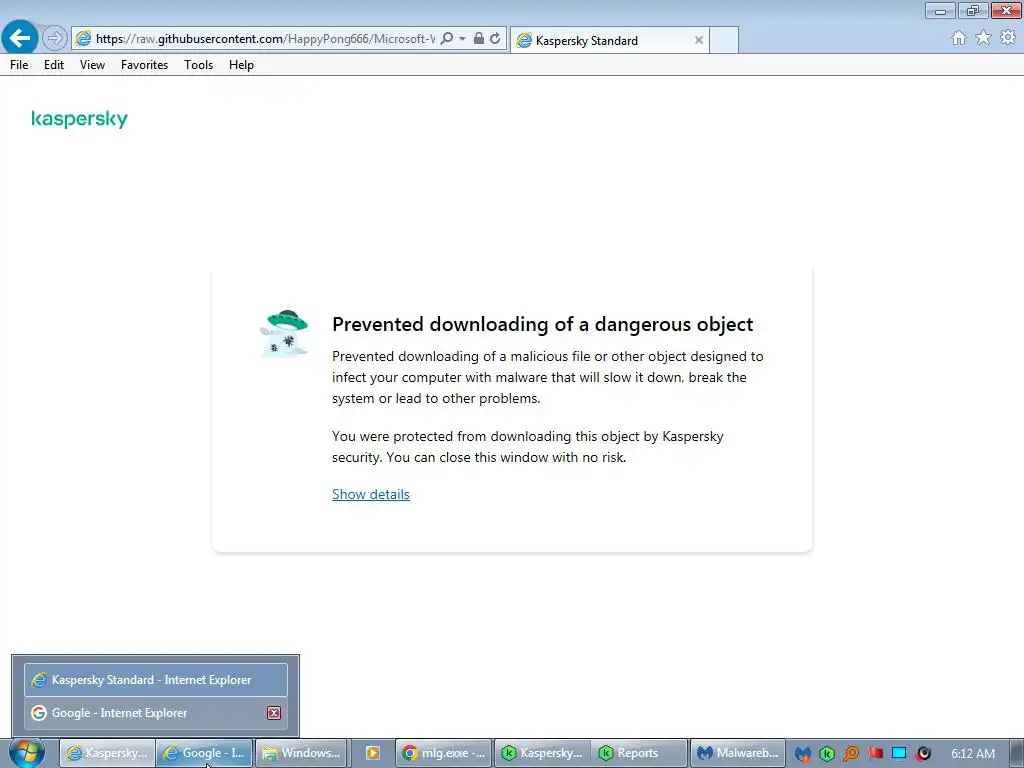Select Kaspersky Standard - Internet Explorer preview

[155, 680]
